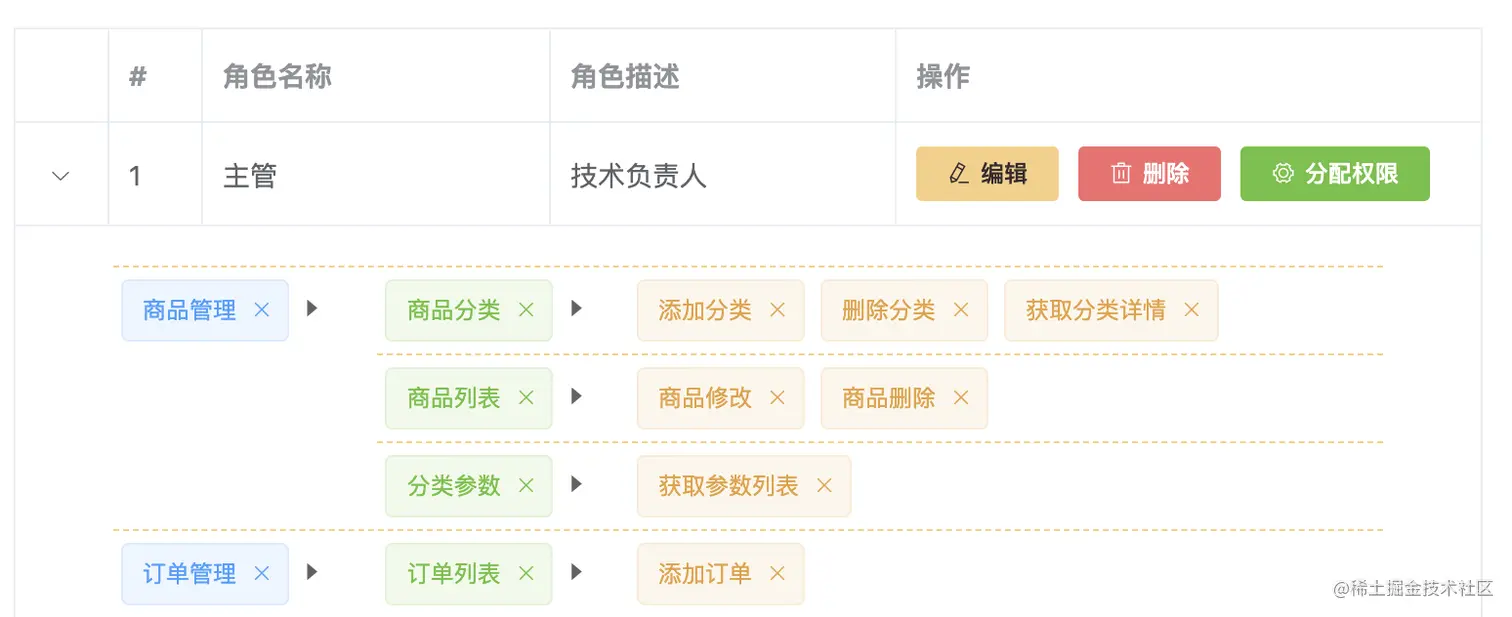Click the 分配权限 button
1512x617 pixels.
tap(1334, 173)
